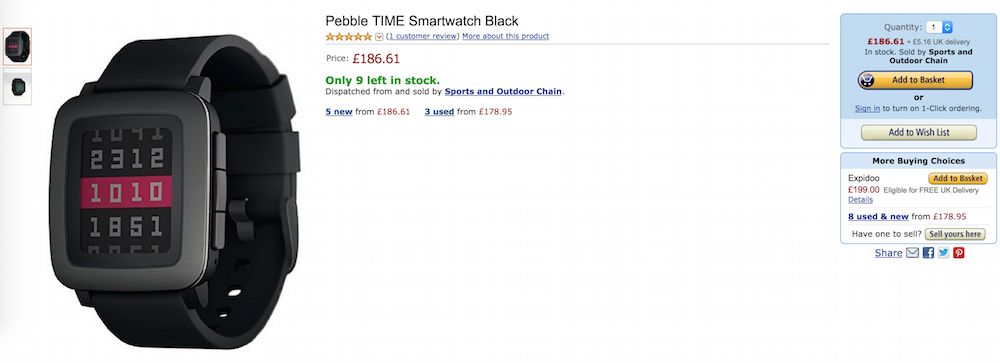
Task: Click the basket cart icon on Add to Basket
Action: [868, 80]
